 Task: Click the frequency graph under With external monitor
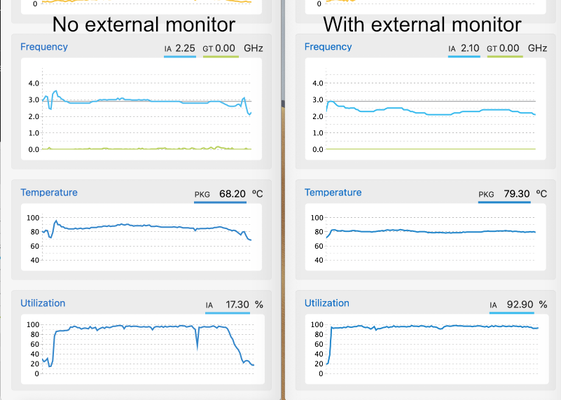[425, 109]
